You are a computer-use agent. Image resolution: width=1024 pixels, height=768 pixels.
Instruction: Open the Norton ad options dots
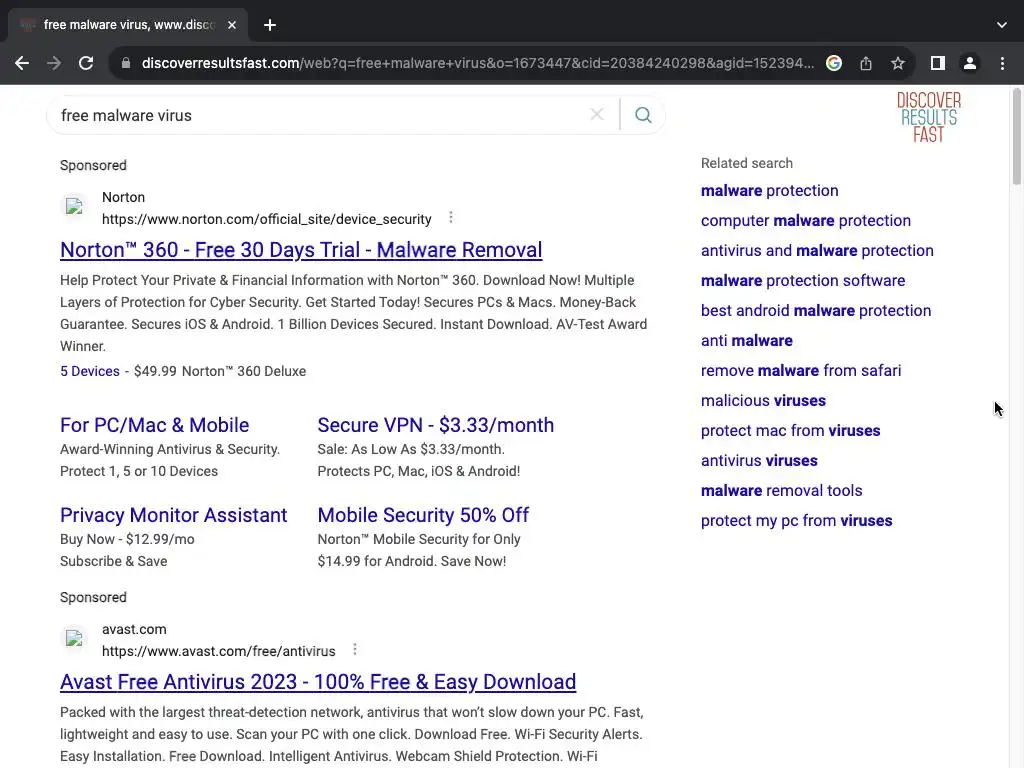[x=451, y=217]
